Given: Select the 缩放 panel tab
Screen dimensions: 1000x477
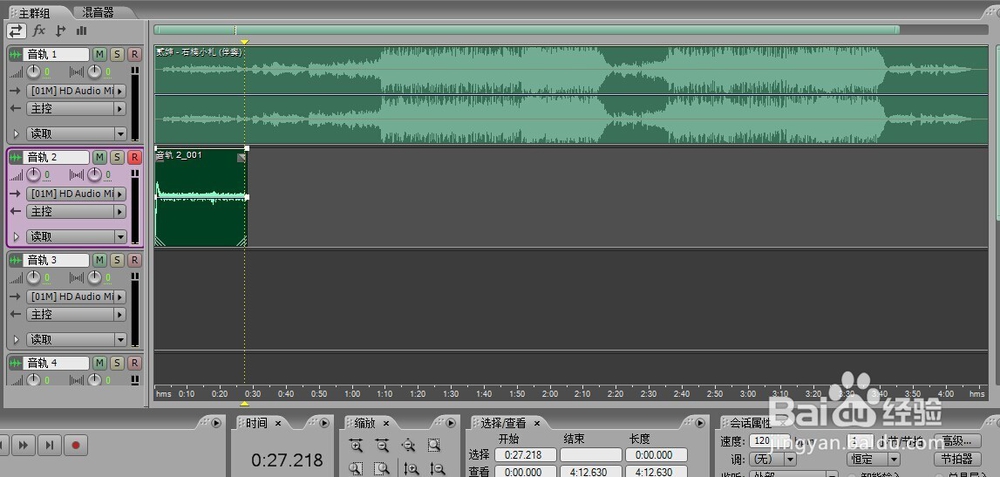Looking at the screenshot, I should click(365, 423).
